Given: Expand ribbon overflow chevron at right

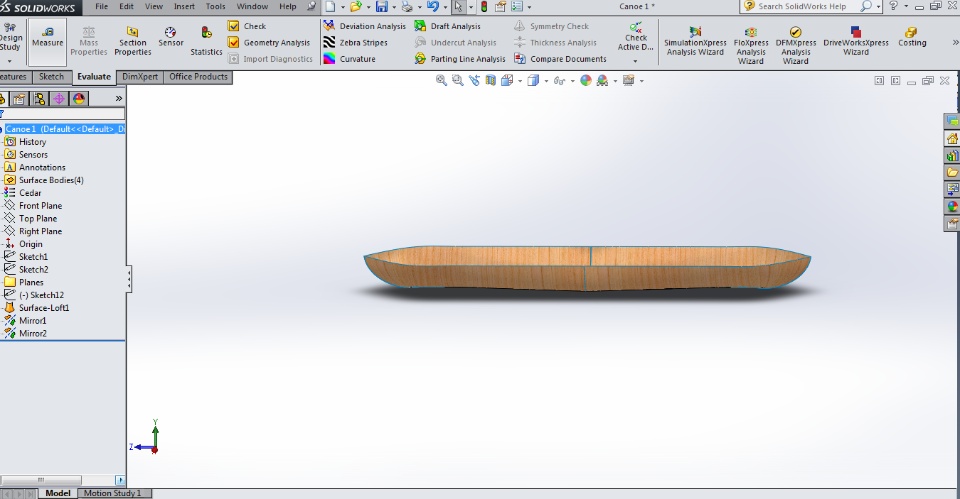Looking at the screenshot, I should (955, 42).
